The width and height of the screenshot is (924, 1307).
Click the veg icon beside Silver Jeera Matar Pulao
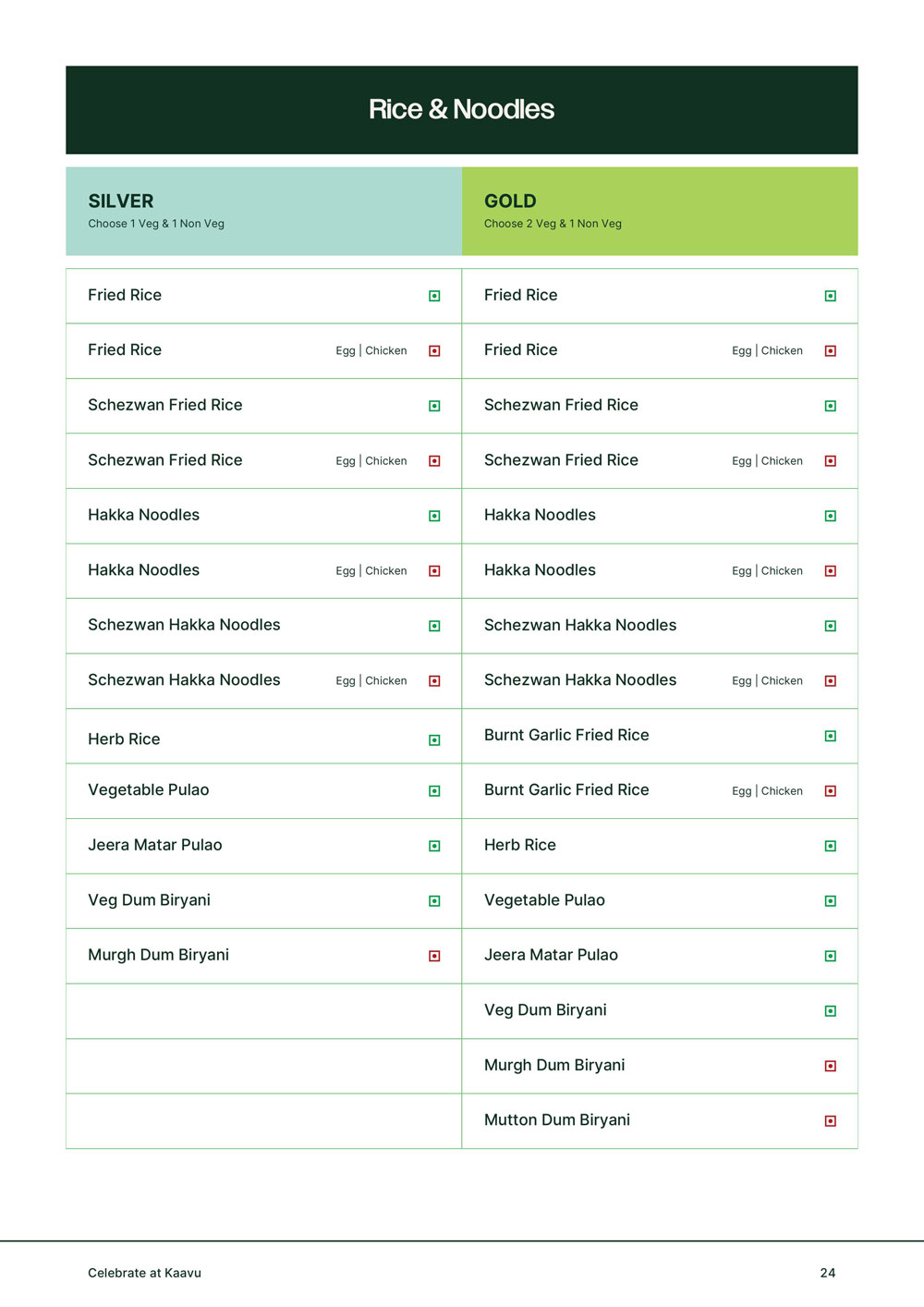coord(434,847)
